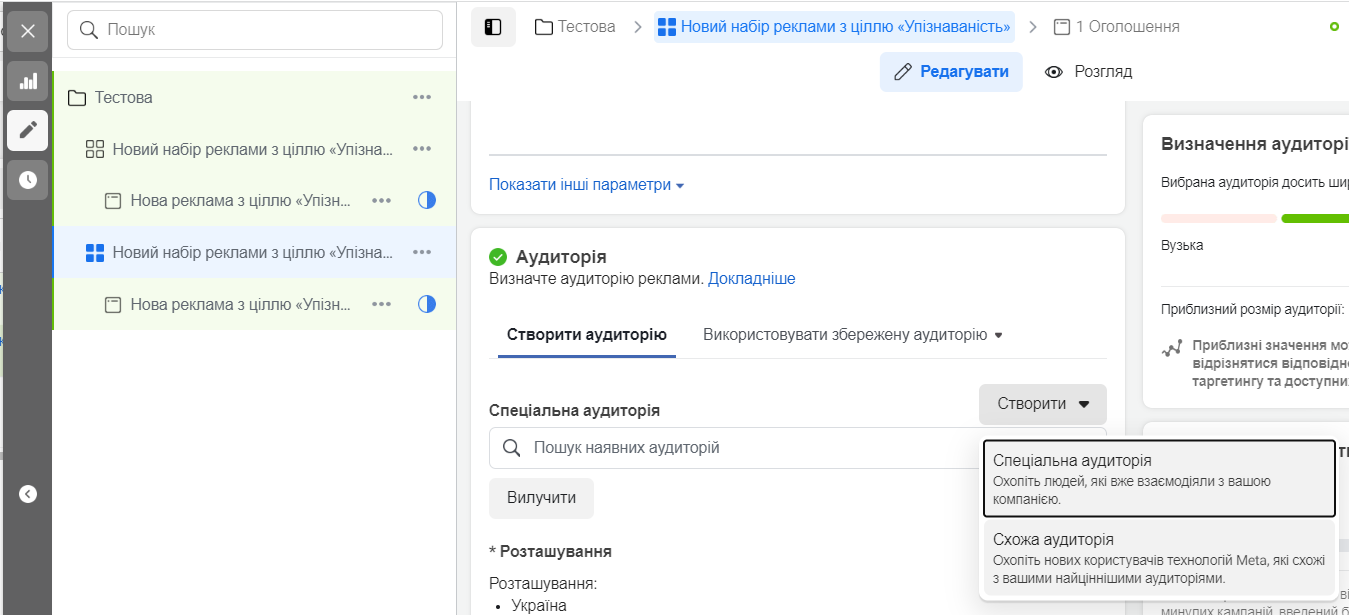Toggle status of second Нова реклама ad

(427, 304)
